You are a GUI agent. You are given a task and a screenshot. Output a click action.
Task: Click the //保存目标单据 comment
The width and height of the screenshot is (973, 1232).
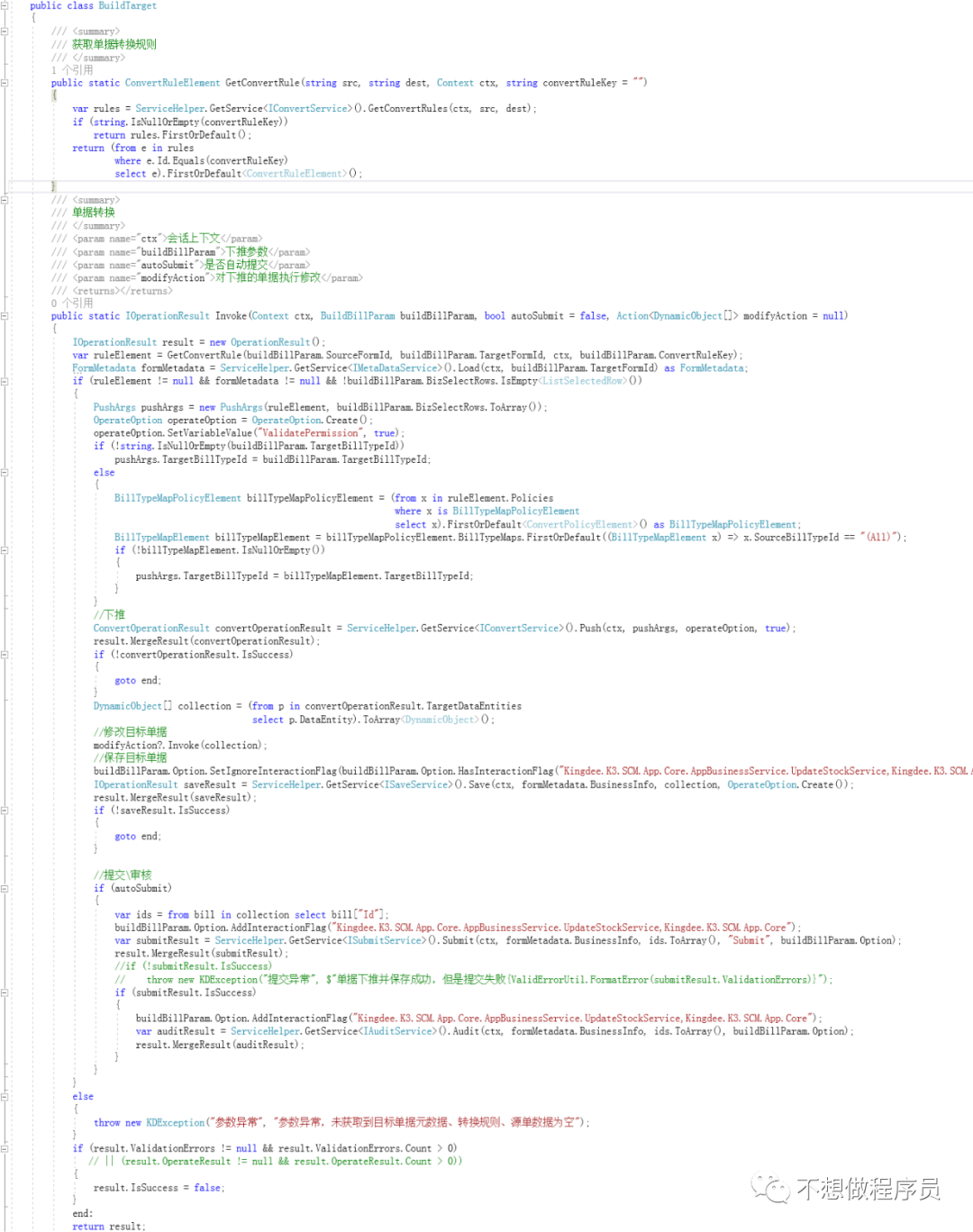pyautogui.click(x=130, y=758)
